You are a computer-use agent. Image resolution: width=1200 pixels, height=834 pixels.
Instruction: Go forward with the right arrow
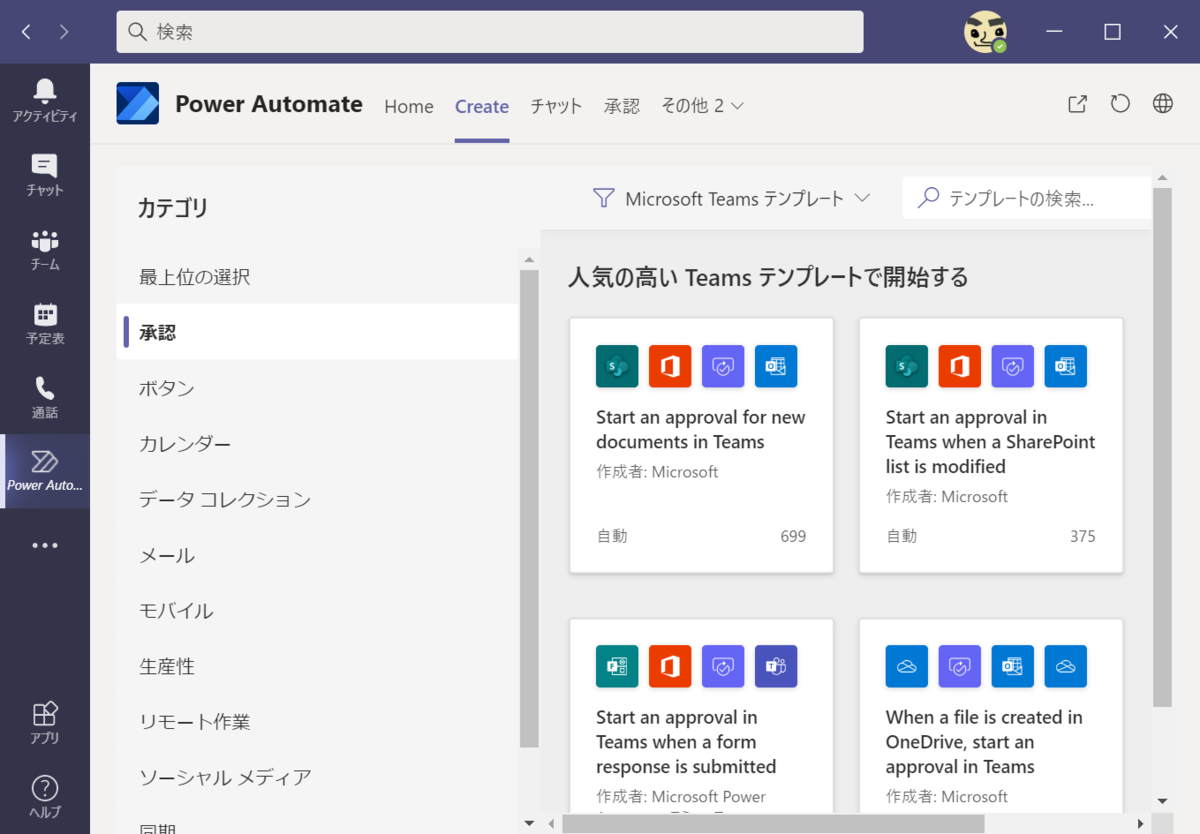(64, 32)
